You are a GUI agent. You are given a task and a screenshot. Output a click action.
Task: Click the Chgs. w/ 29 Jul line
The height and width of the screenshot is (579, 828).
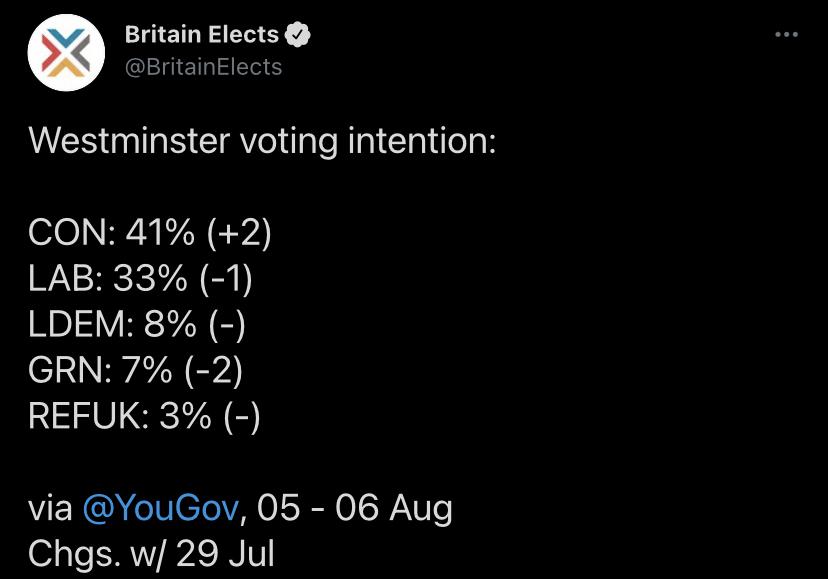click(152, 554)
